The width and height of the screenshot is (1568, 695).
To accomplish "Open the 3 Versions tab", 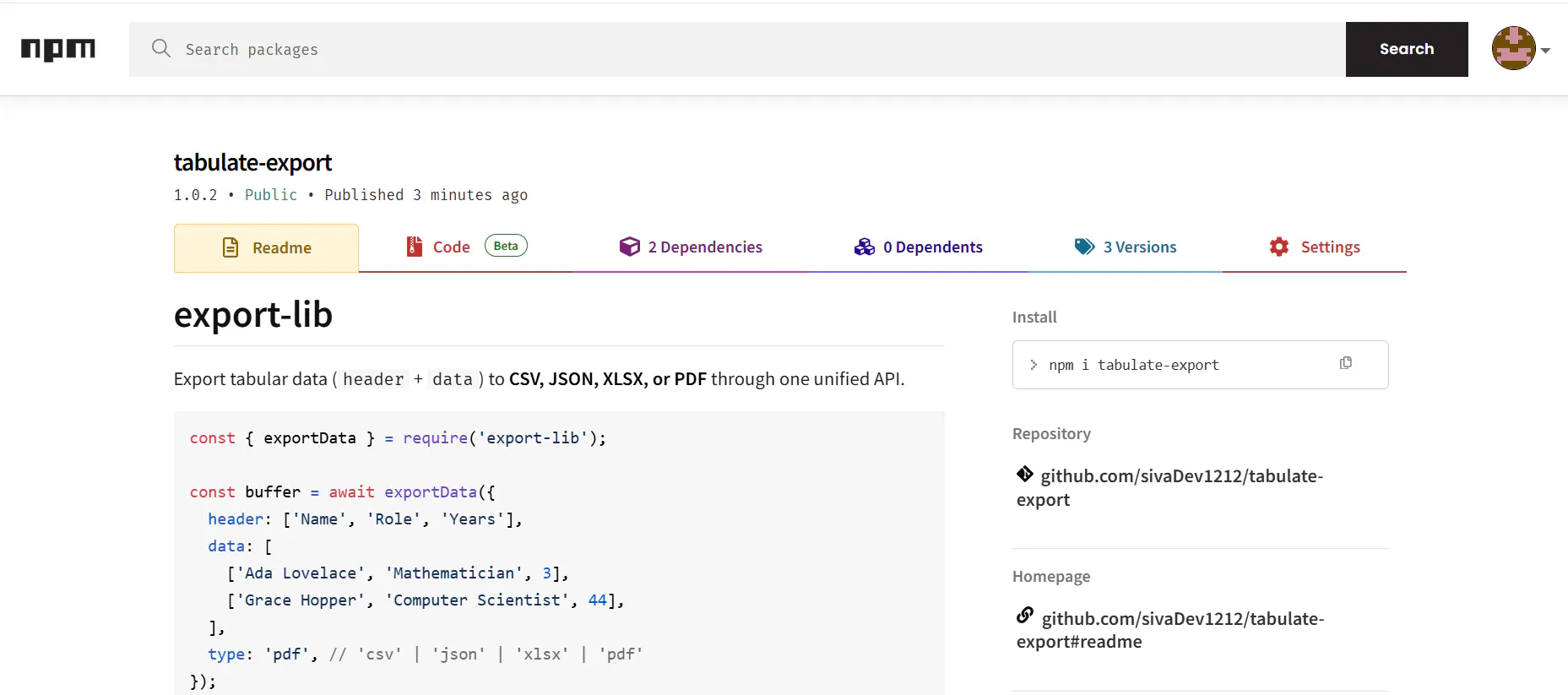I will click(1126, 247).
